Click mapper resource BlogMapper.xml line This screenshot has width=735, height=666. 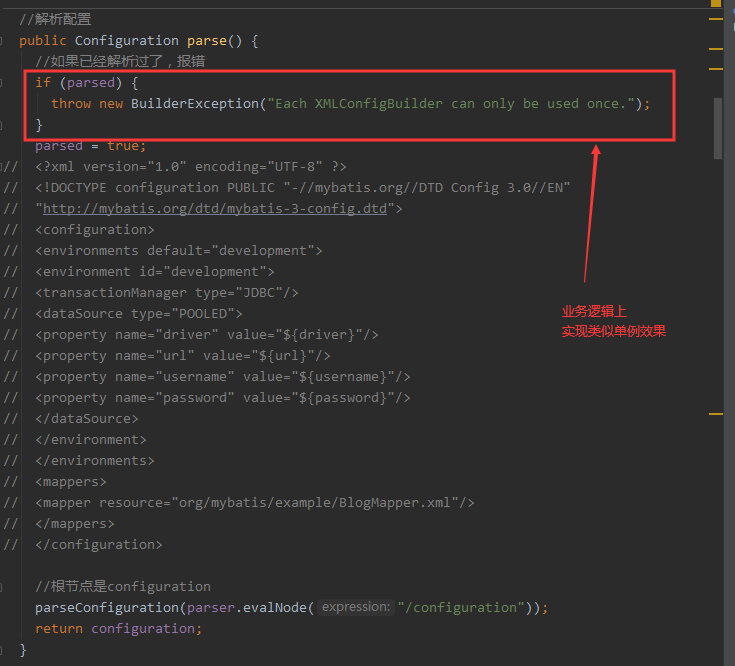[255, 503]
